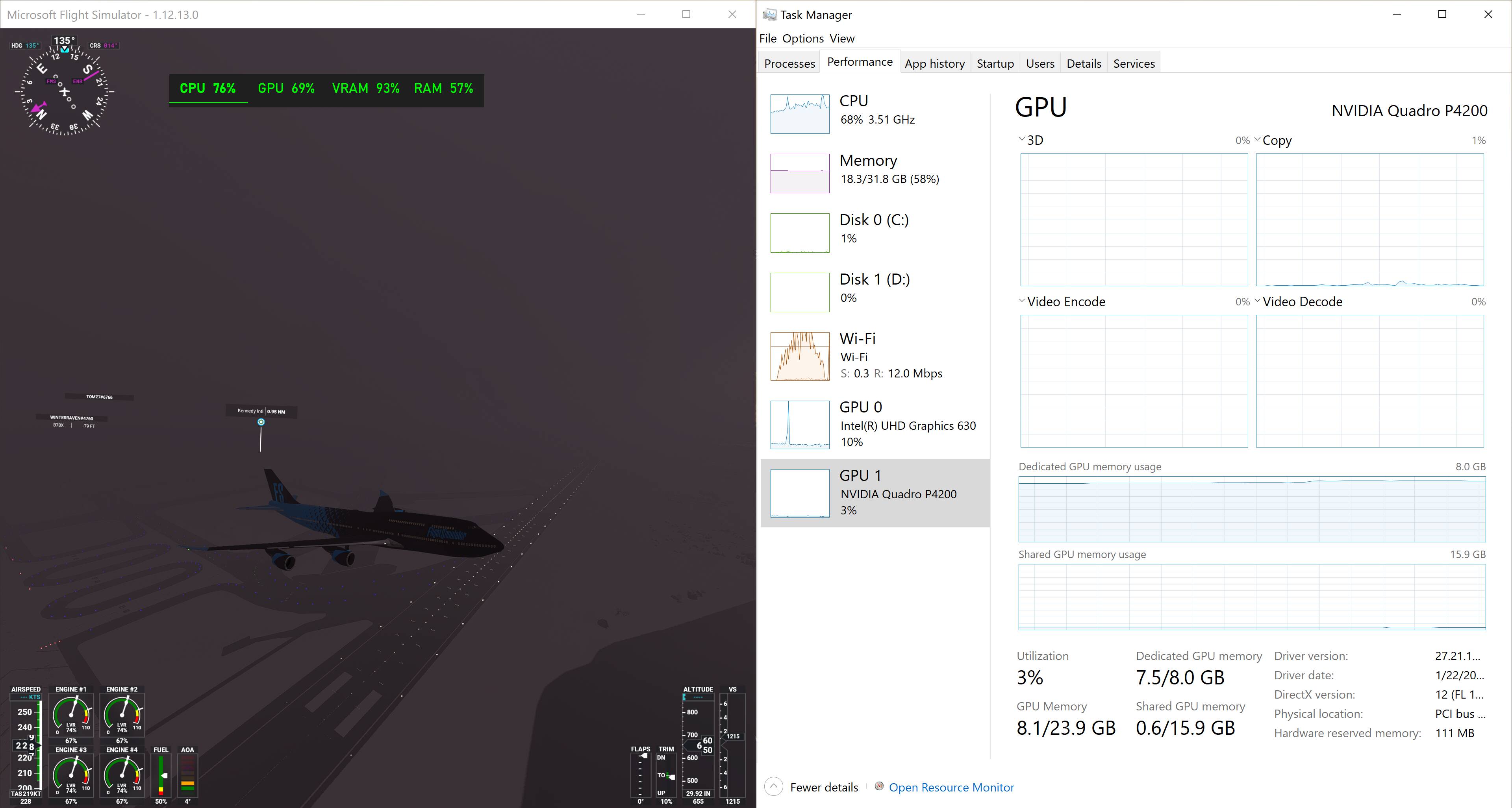Click the AOA indicator
1512x808 pixels.
click(x=187, y=775)
